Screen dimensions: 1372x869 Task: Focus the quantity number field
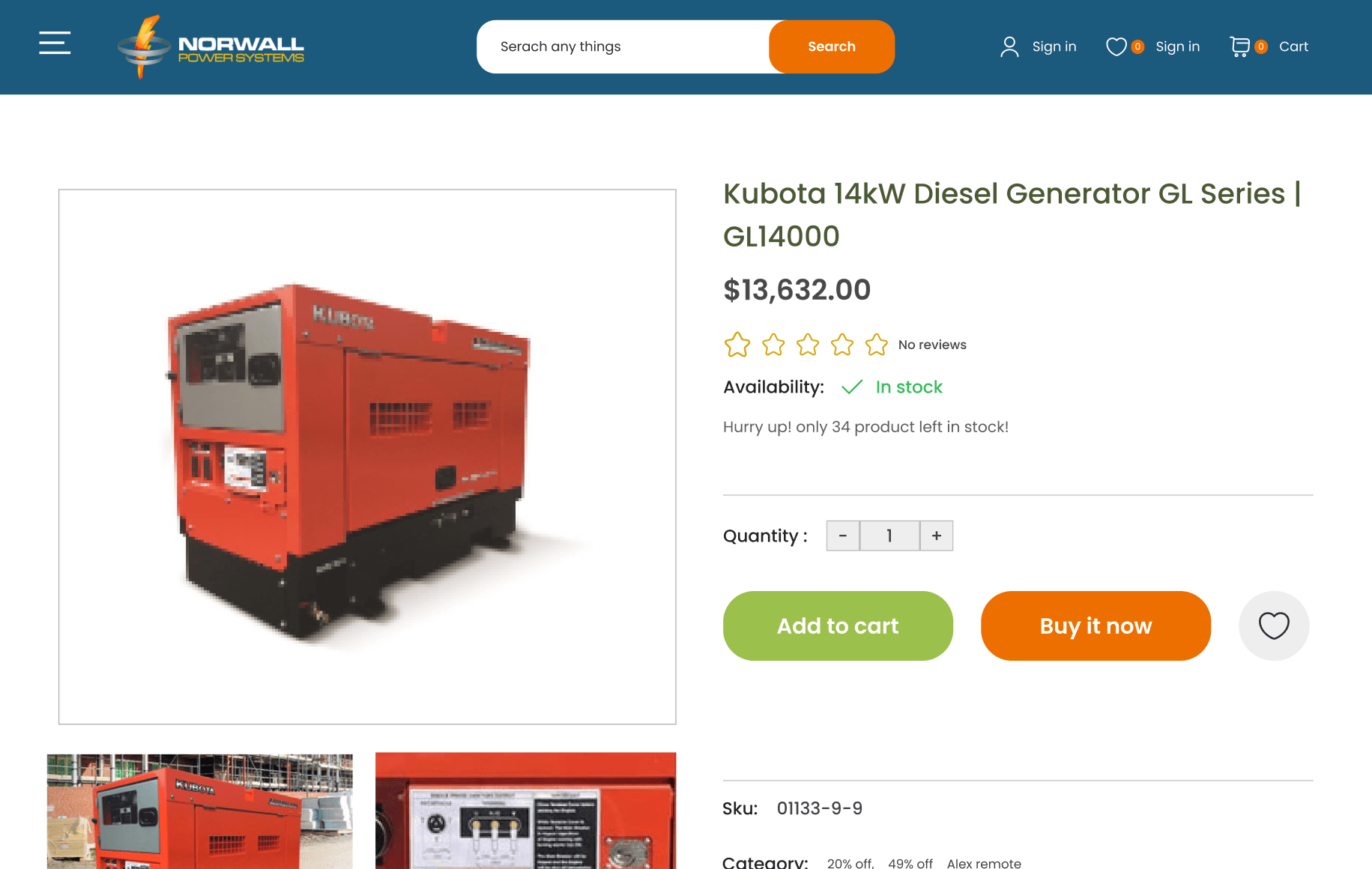point(889,536)
